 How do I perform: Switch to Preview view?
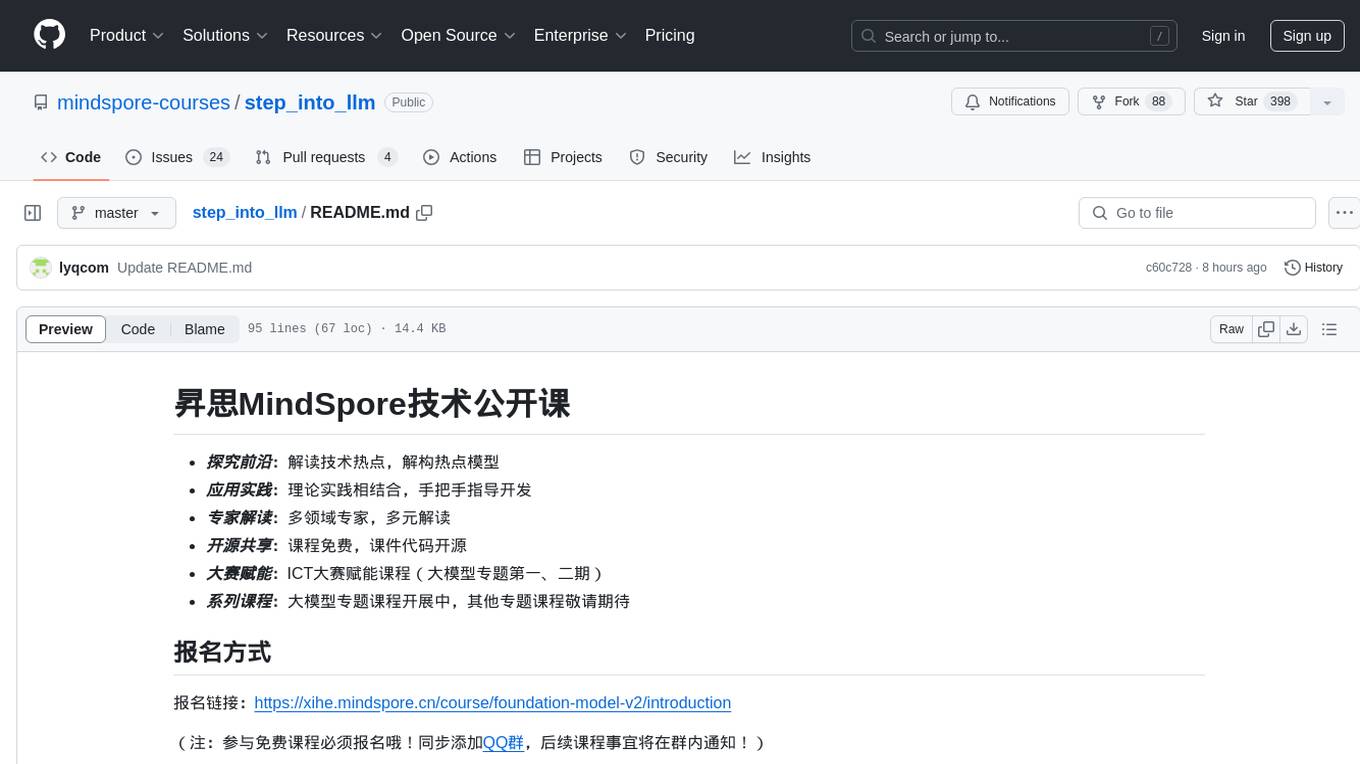pyautogui.click(x=66, y=329)
